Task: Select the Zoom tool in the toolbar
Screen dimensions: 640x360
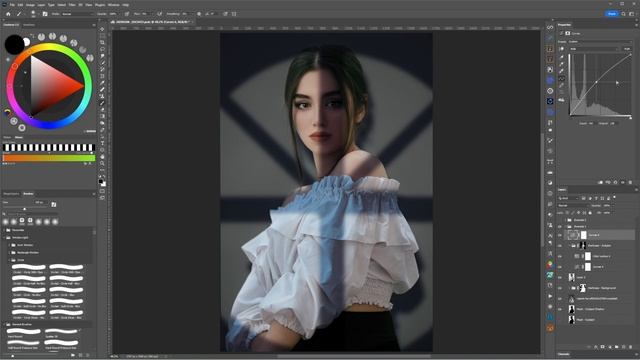Action: point(102,163)
